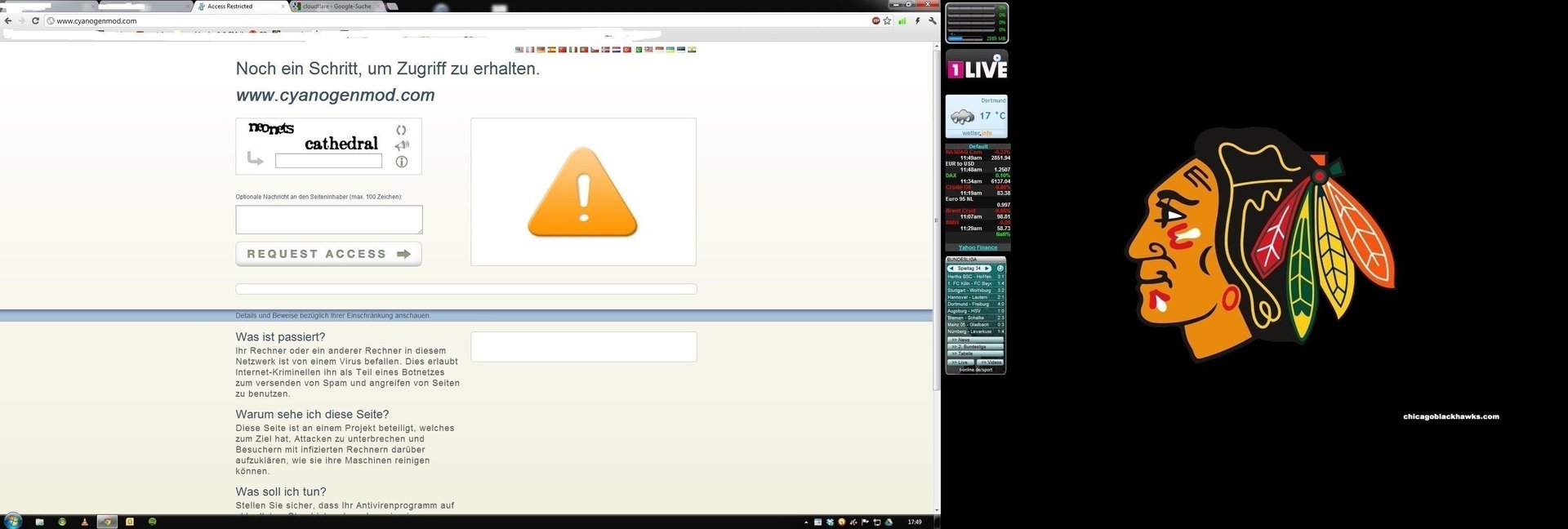
Task: Open Tabelle in the Bundesliga gadget
Action: (976, 353)
